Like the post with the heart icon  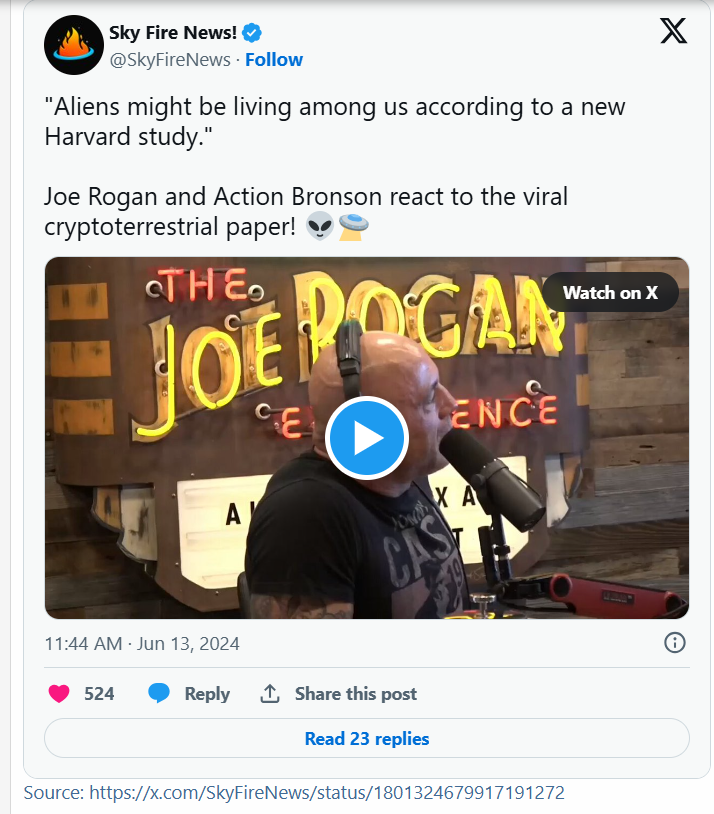tap(60, 694)
